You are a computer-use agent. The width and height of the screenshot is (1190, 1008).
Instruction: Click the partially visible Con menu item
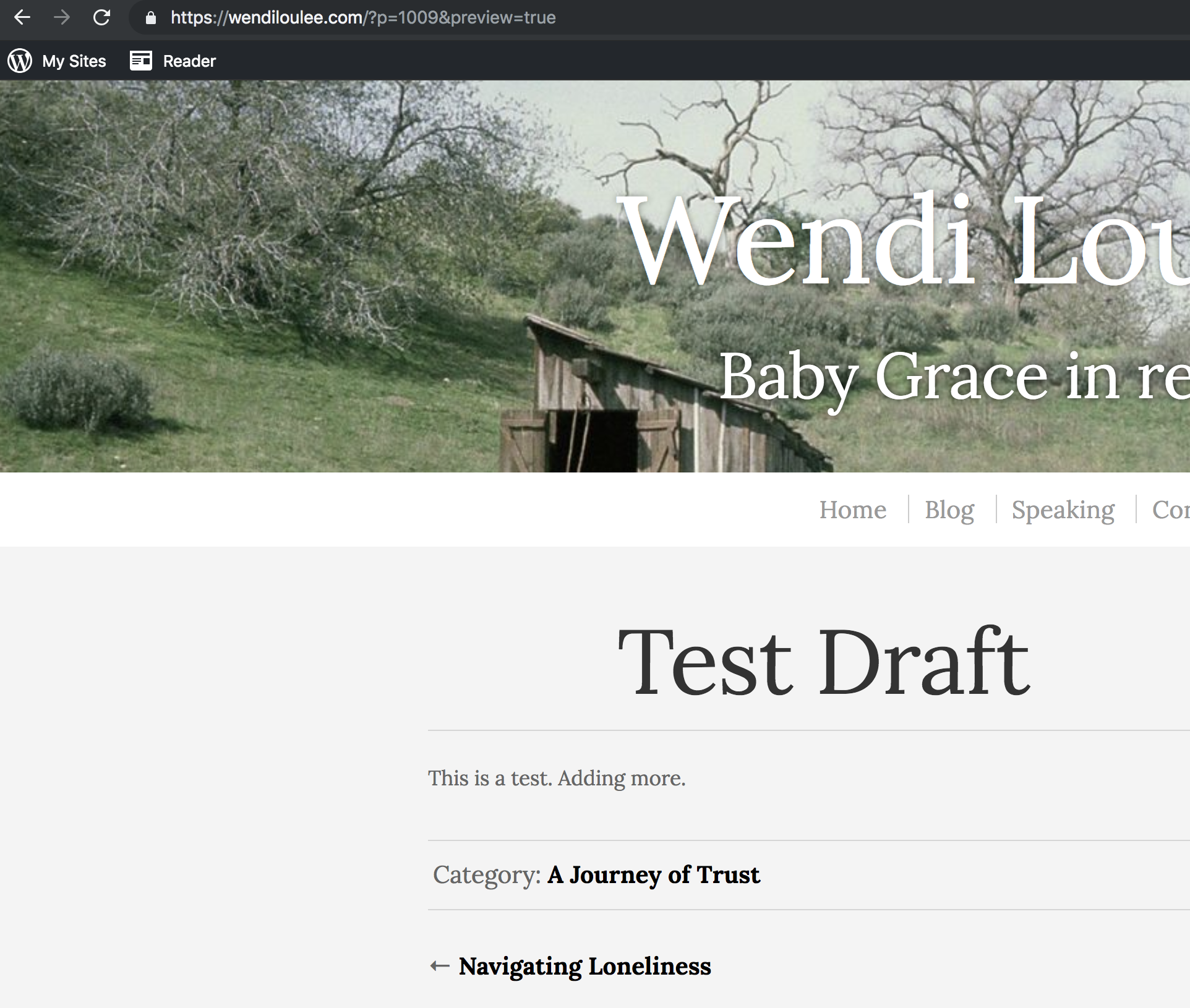(x=1170, y=510)
